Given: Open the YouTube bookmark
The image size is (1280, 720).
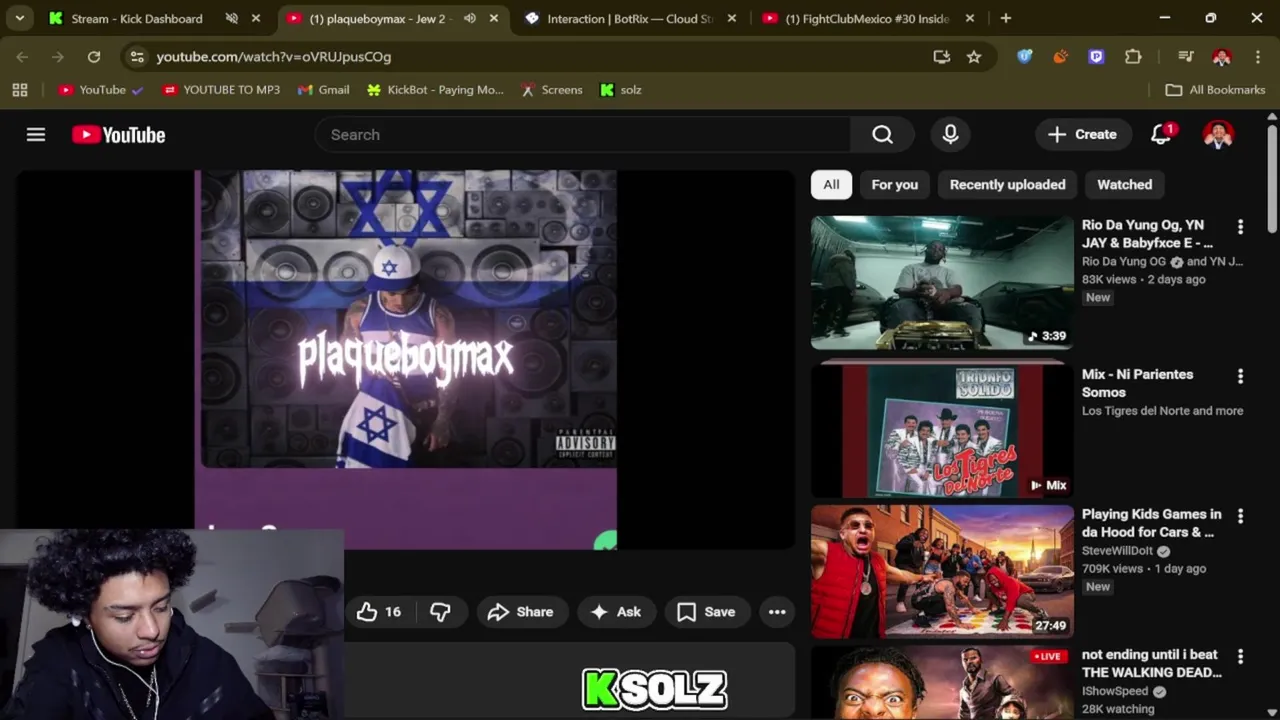Looking at the screenshot, I should click(x=100, y=90).
